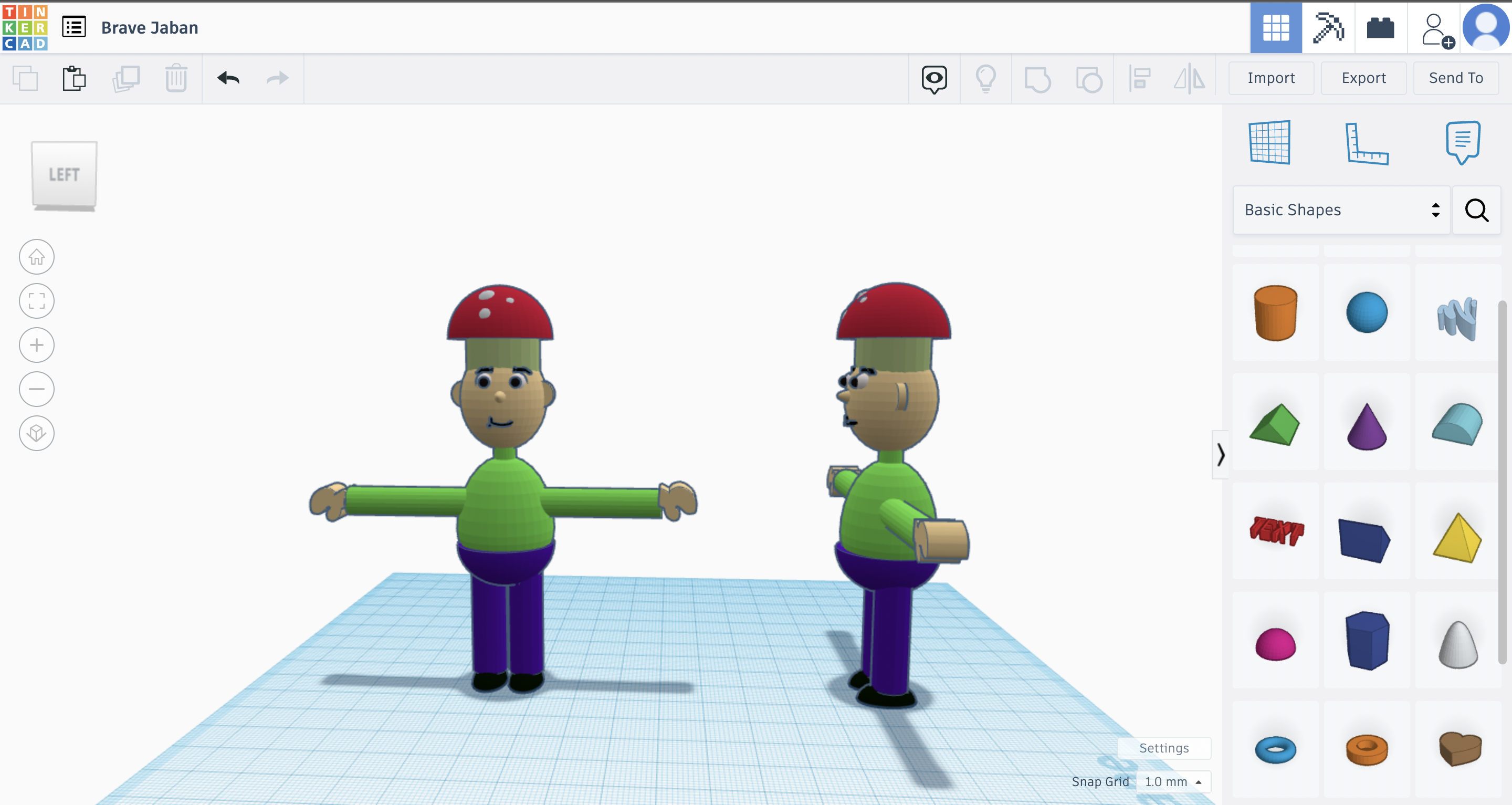Click the Zoom out minus button
Viewport: 1512px width, 805px height.
(x=36, y=389)
